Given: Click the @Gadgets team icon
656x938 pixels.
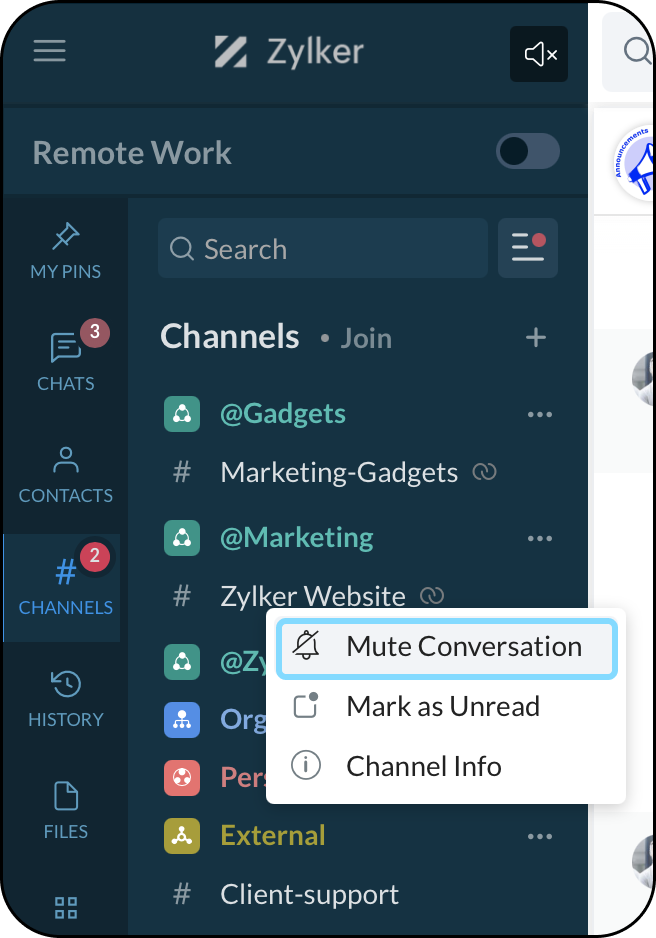Looking at the screenshot, I should [182, 414].
